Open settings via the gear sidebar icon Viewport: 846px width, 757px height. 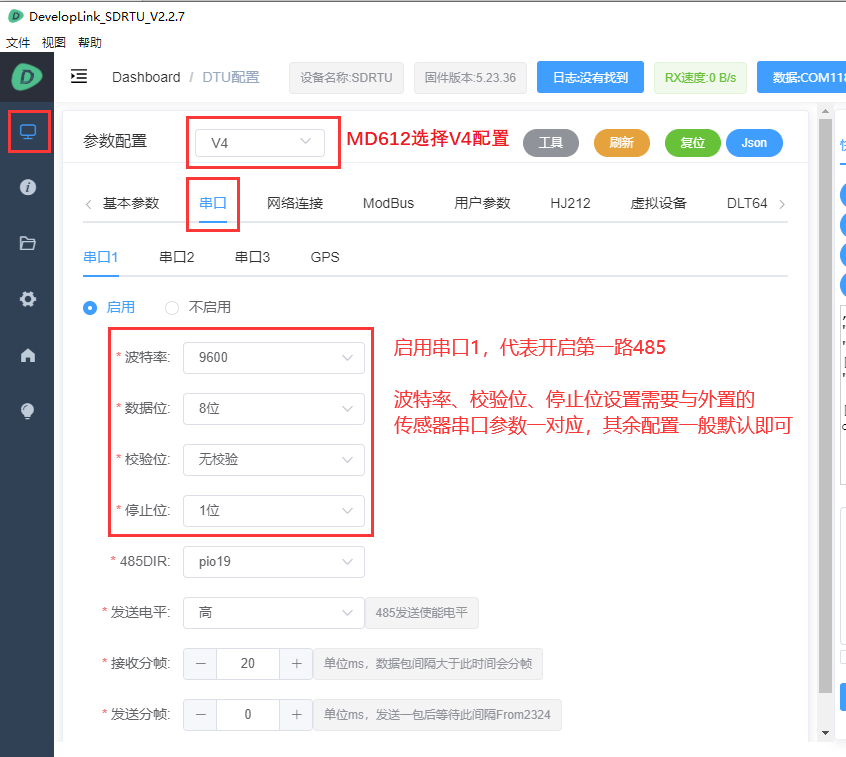27,298
